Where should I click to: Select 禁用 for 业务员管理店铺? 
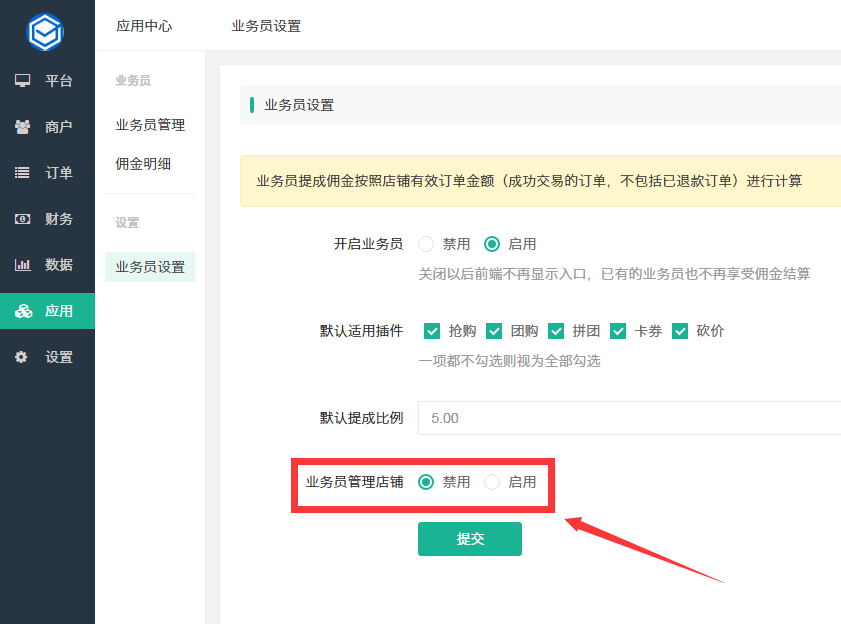(426, 482)
